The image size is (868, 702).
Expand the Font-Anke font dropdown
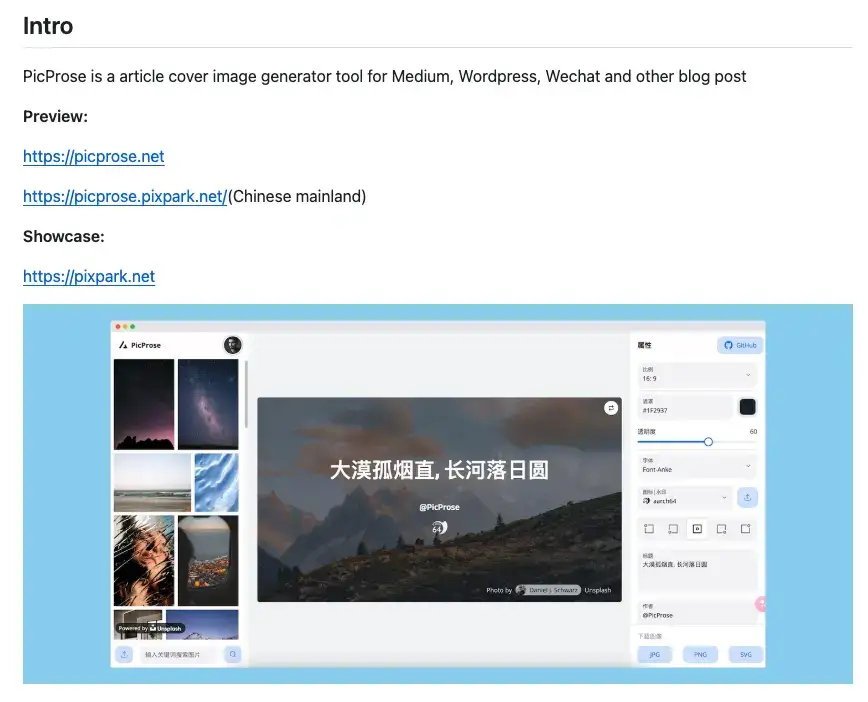point(697,466)
